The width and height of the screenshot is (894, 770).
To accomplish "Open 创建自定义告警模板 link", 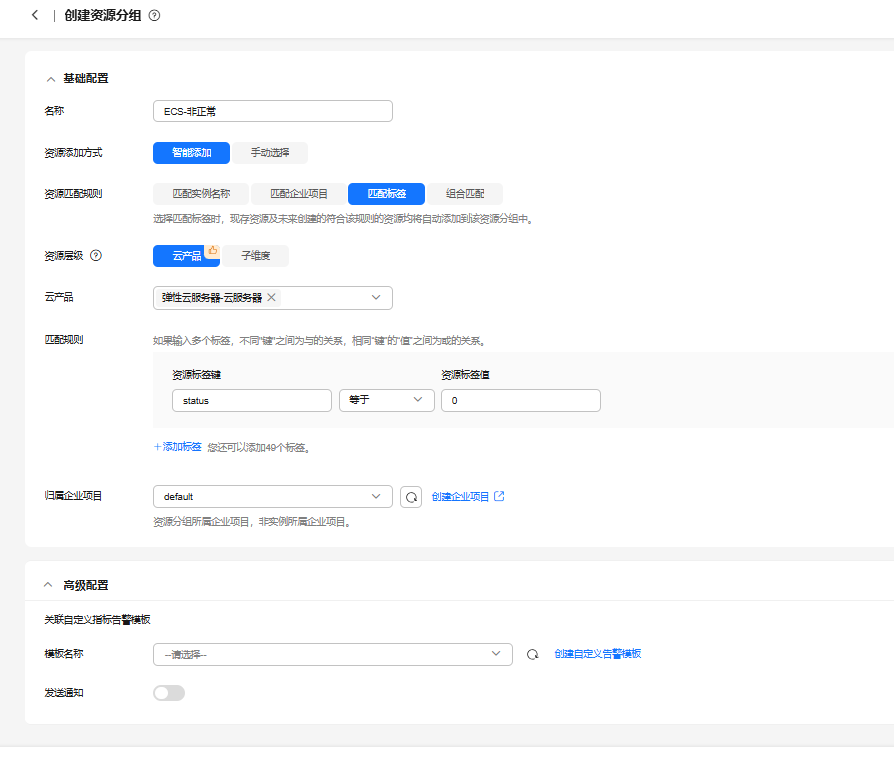I will tap(597, 654).
